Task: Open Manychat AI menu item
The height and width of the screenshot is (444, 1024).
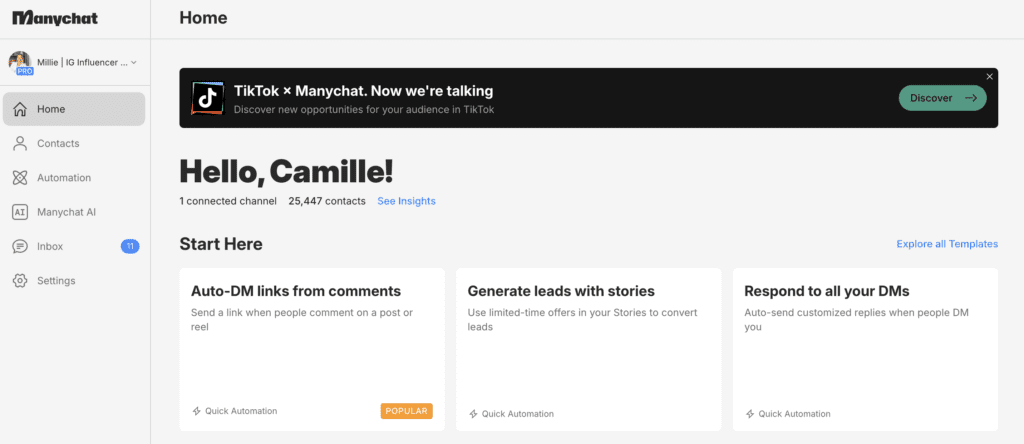Action: tap(66, 212)
